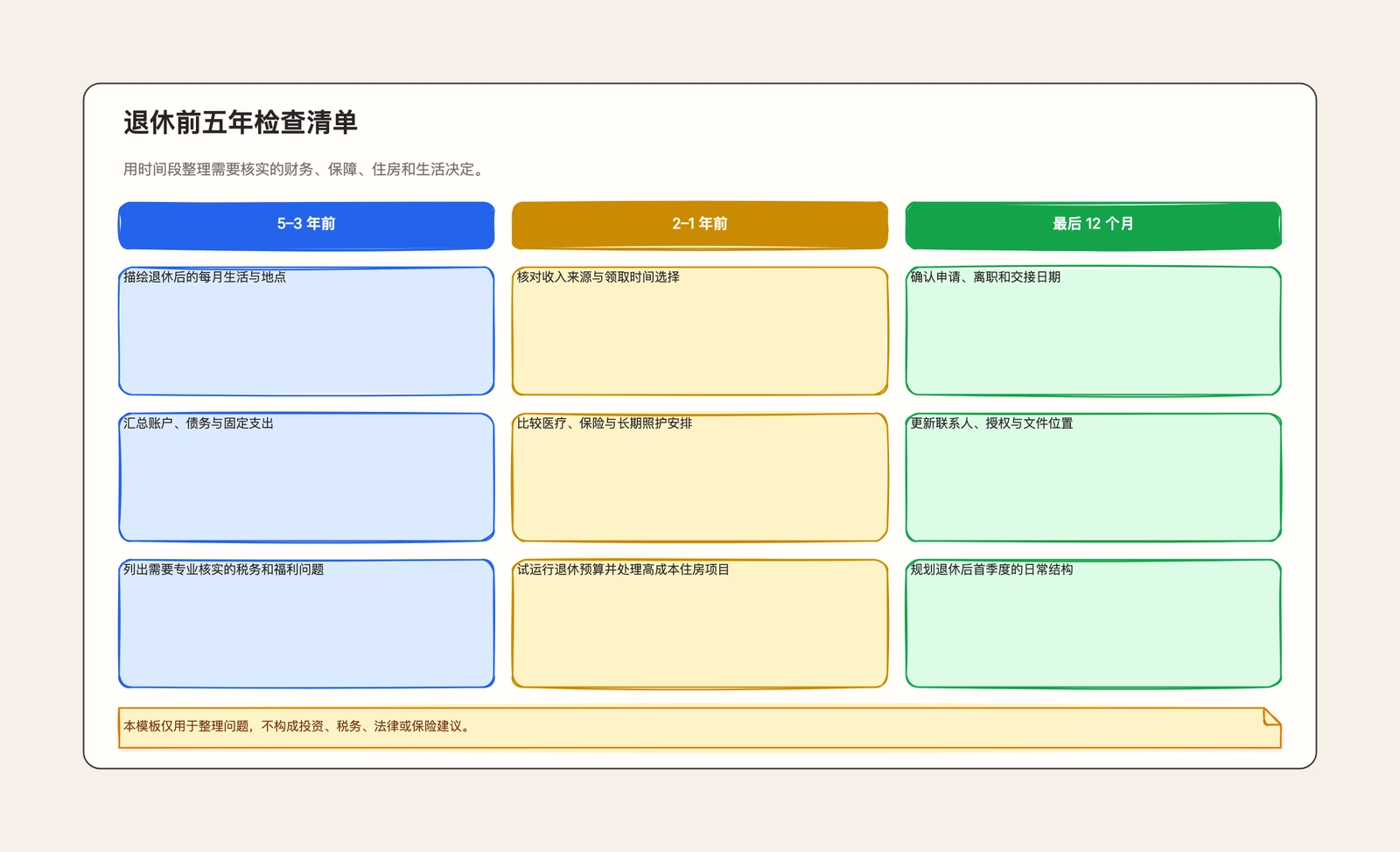
Task: Click the subtitle 用时间段整理需要核实的财务
Action: (304, 169)
